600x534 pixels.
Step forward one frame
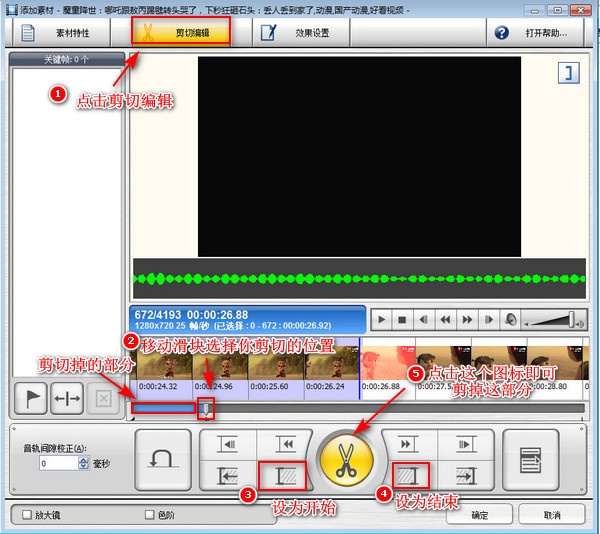[489, 319]
